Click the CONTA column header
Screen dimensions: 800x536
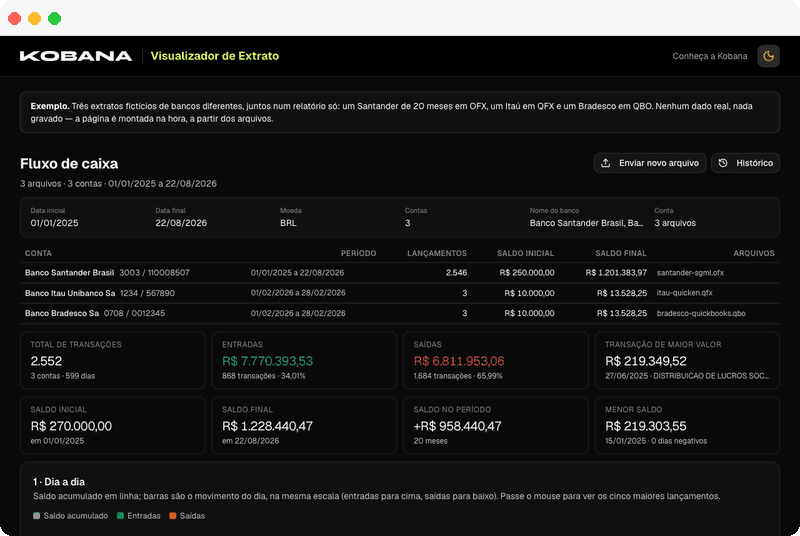click(x=38, y=253)
